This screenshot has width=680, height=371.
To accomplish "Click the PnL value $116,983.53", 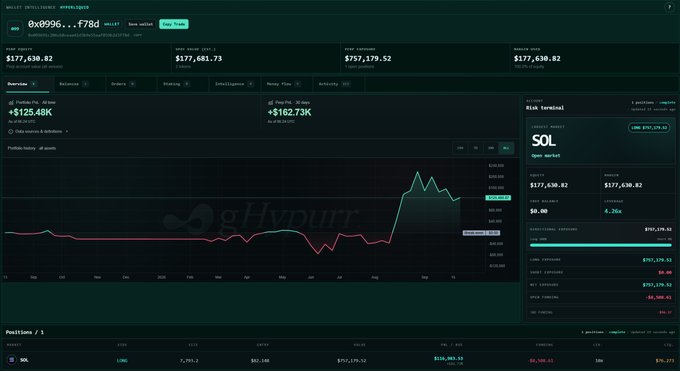I will click(x=448, y=358).
